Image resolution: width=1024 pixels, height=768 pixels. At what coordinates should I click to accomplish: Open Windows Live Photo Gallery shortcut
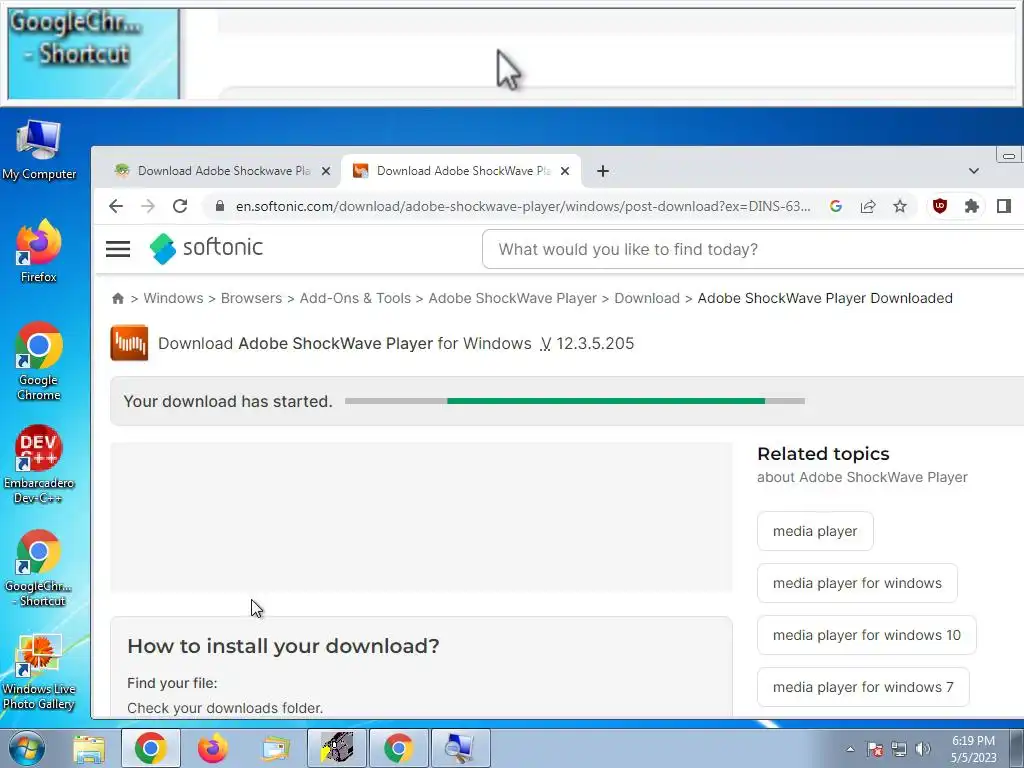tap(39, 672)
